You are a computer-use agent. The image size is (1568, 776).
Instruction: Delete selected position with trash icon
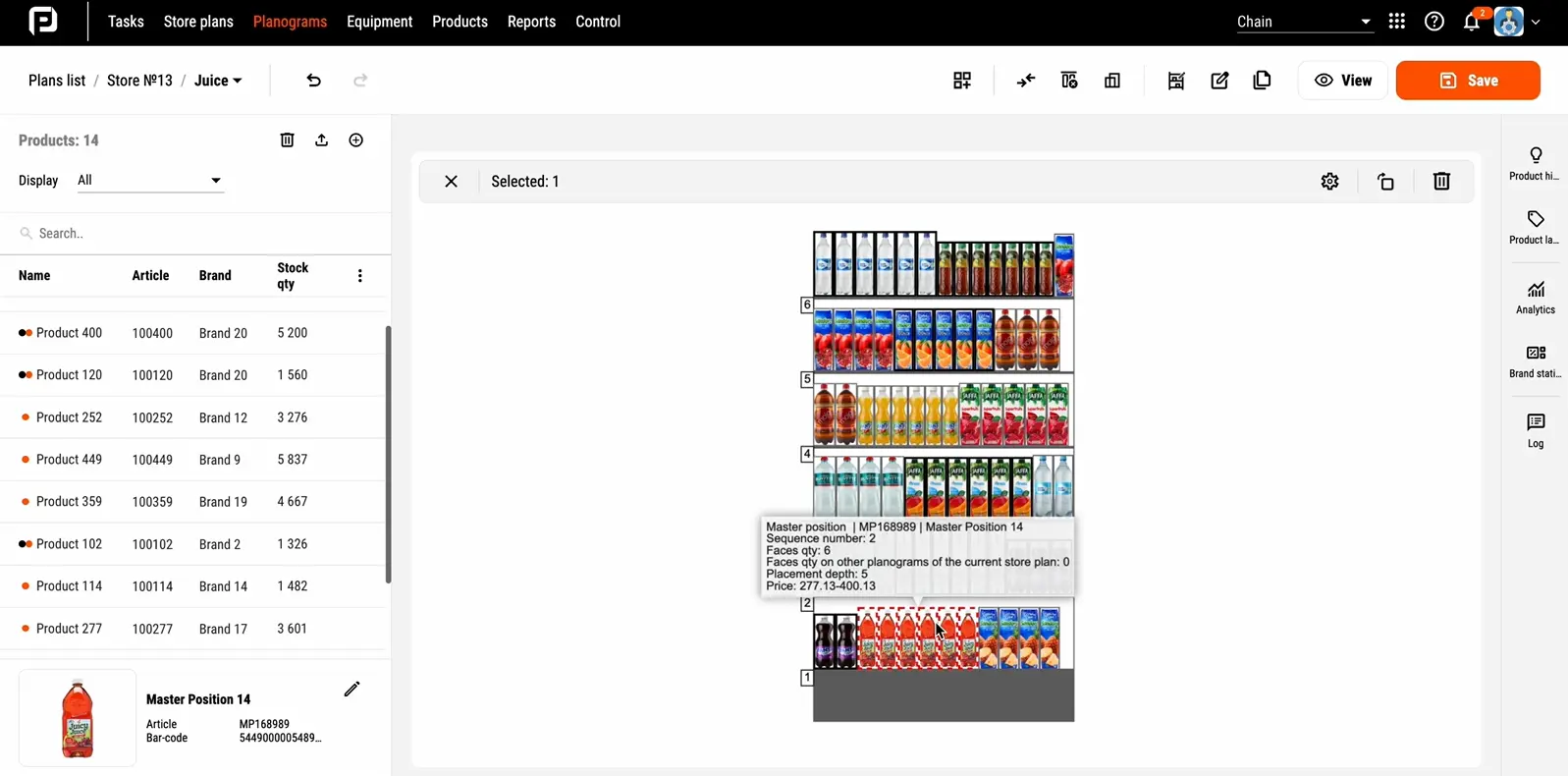pos(1440,182)
